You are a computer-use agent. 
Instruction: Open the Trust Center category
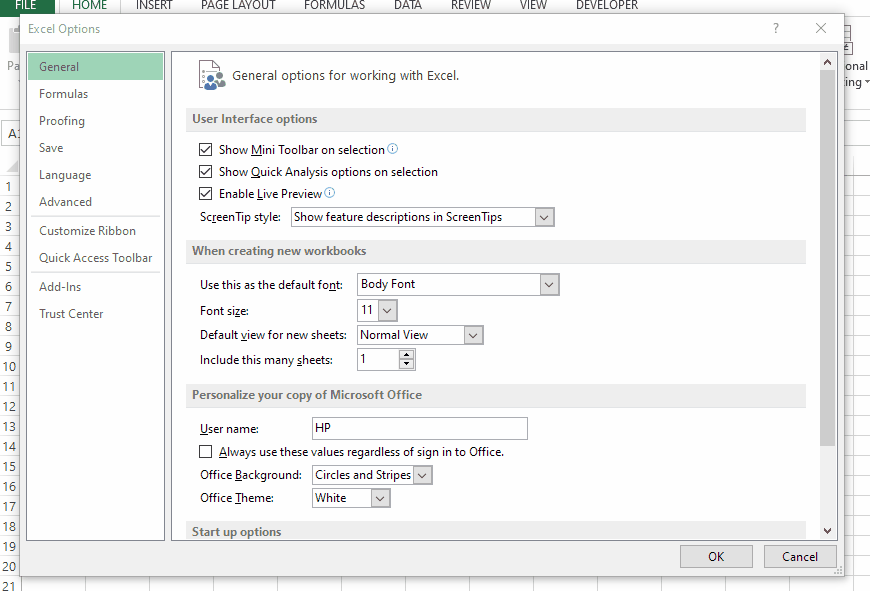pyautogui.click(x=95, y=314)
